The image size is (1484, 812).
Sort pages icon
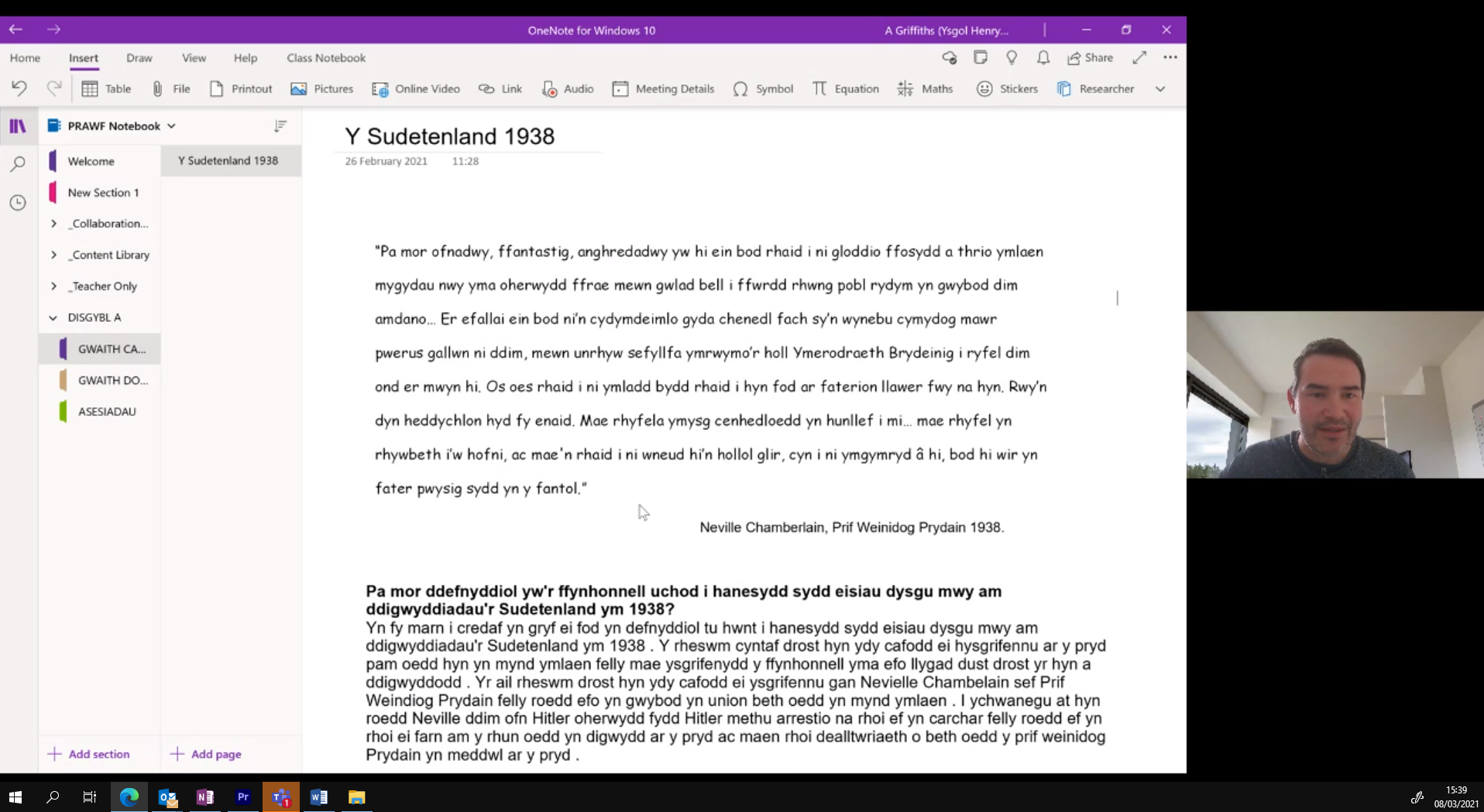pyautogui.click(x=280, y=125)
